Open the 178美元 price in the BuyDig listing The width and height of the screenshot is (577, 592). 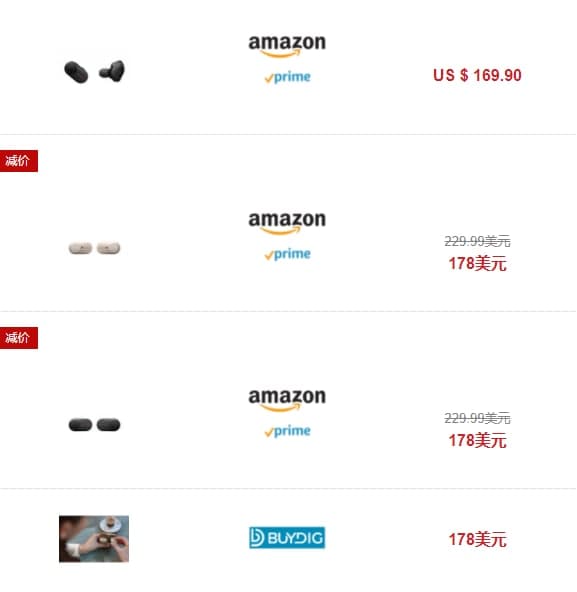477,540
